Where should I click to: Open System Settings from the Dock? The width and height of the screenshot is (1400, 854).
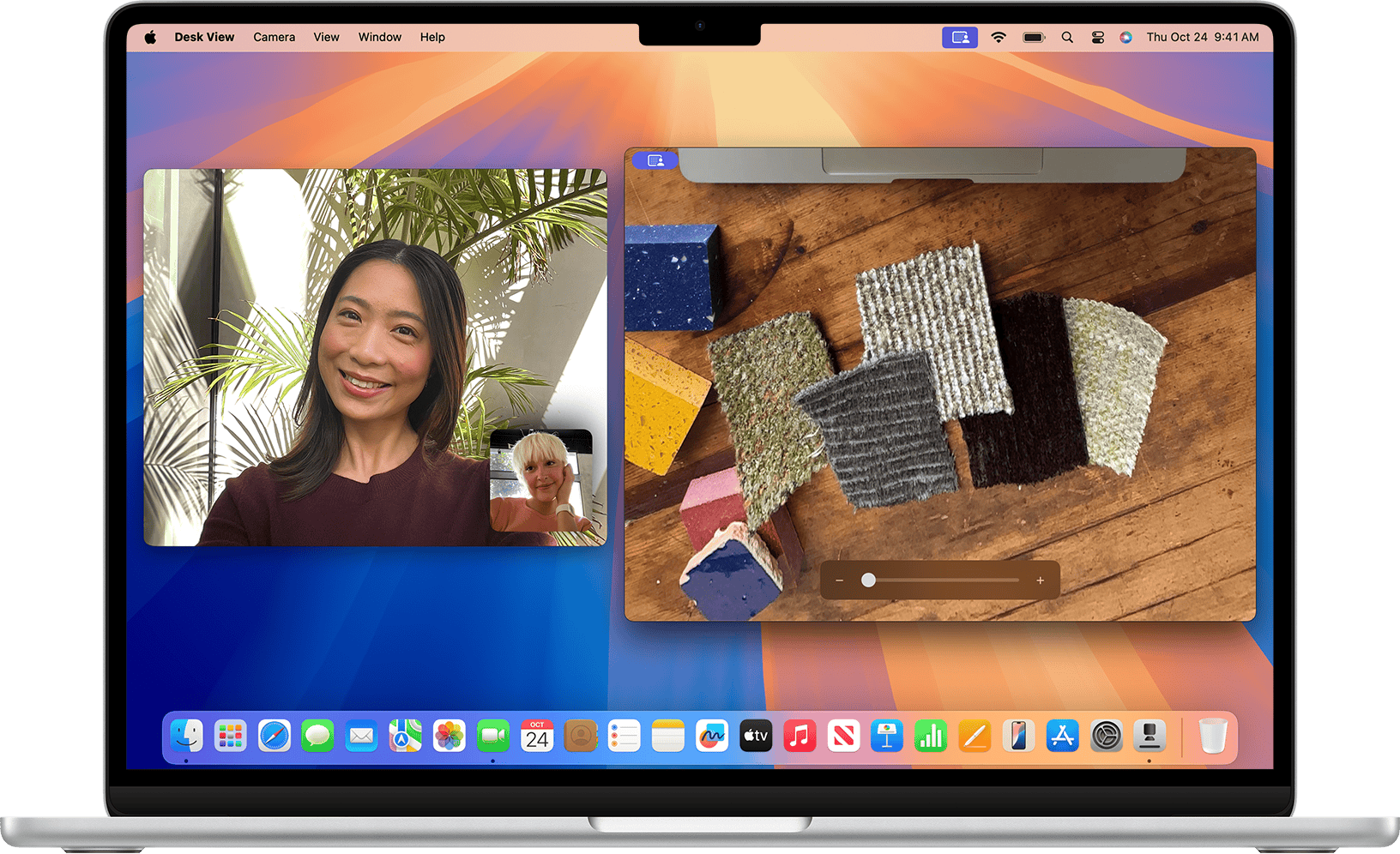coord(1107,736)
